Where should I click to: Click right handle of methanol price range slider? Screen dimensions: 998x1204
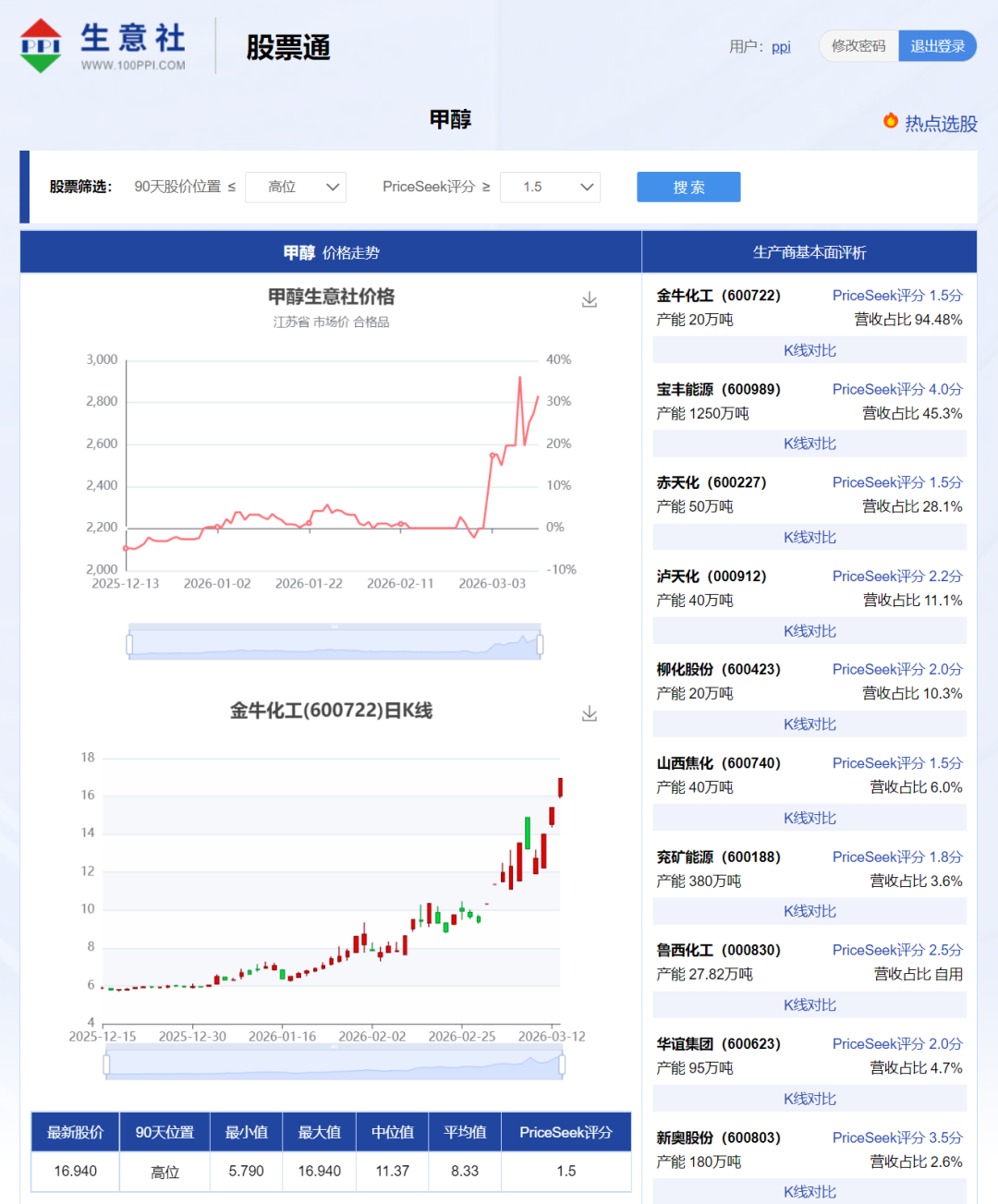pos(540,644)
